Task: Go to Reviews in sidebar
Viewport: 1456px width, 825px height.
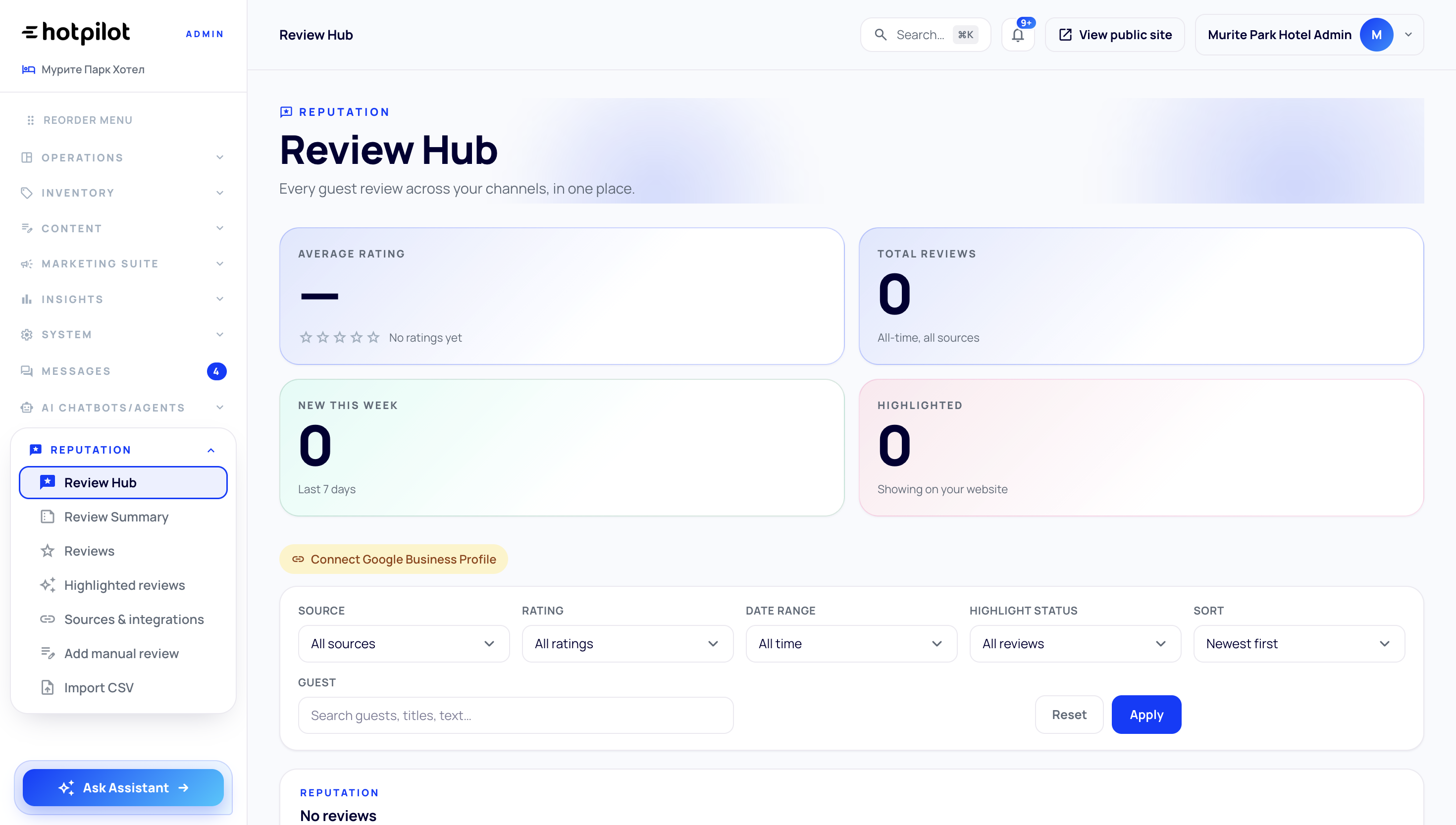Action: pyautogui.click(x=123, y=551)
